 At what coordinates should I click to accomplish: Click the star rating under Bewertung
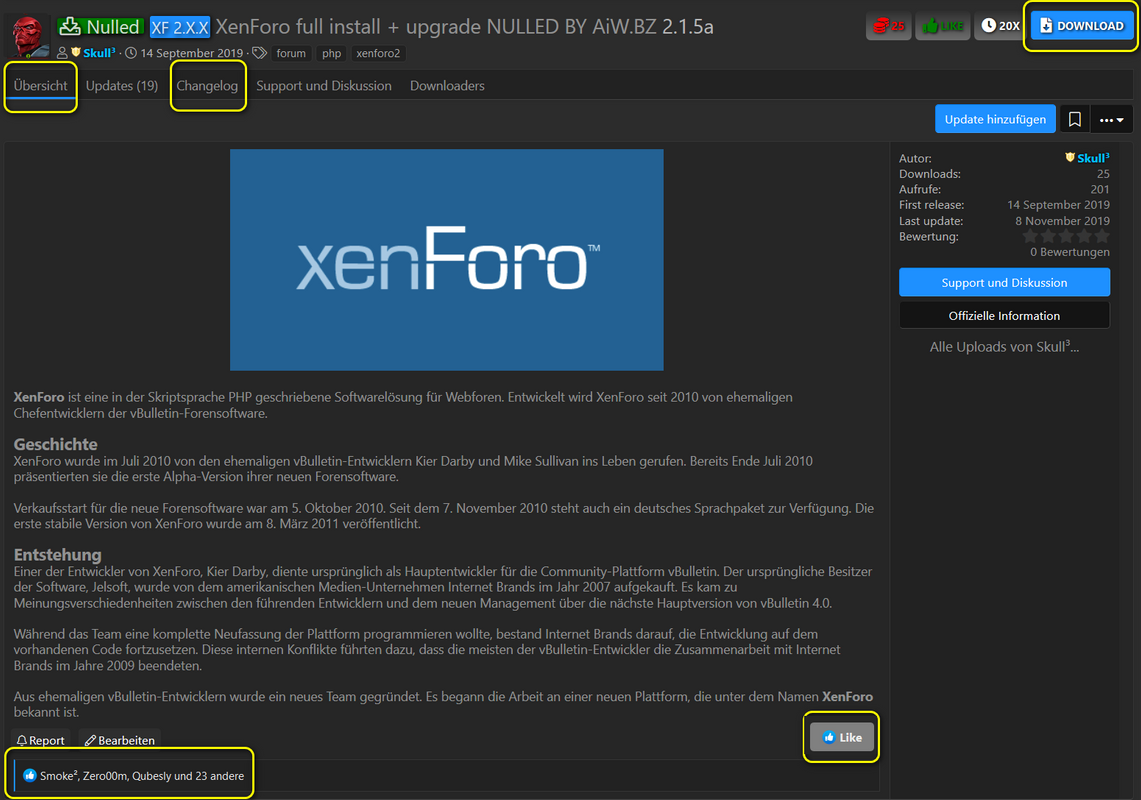pos(1066,236)
